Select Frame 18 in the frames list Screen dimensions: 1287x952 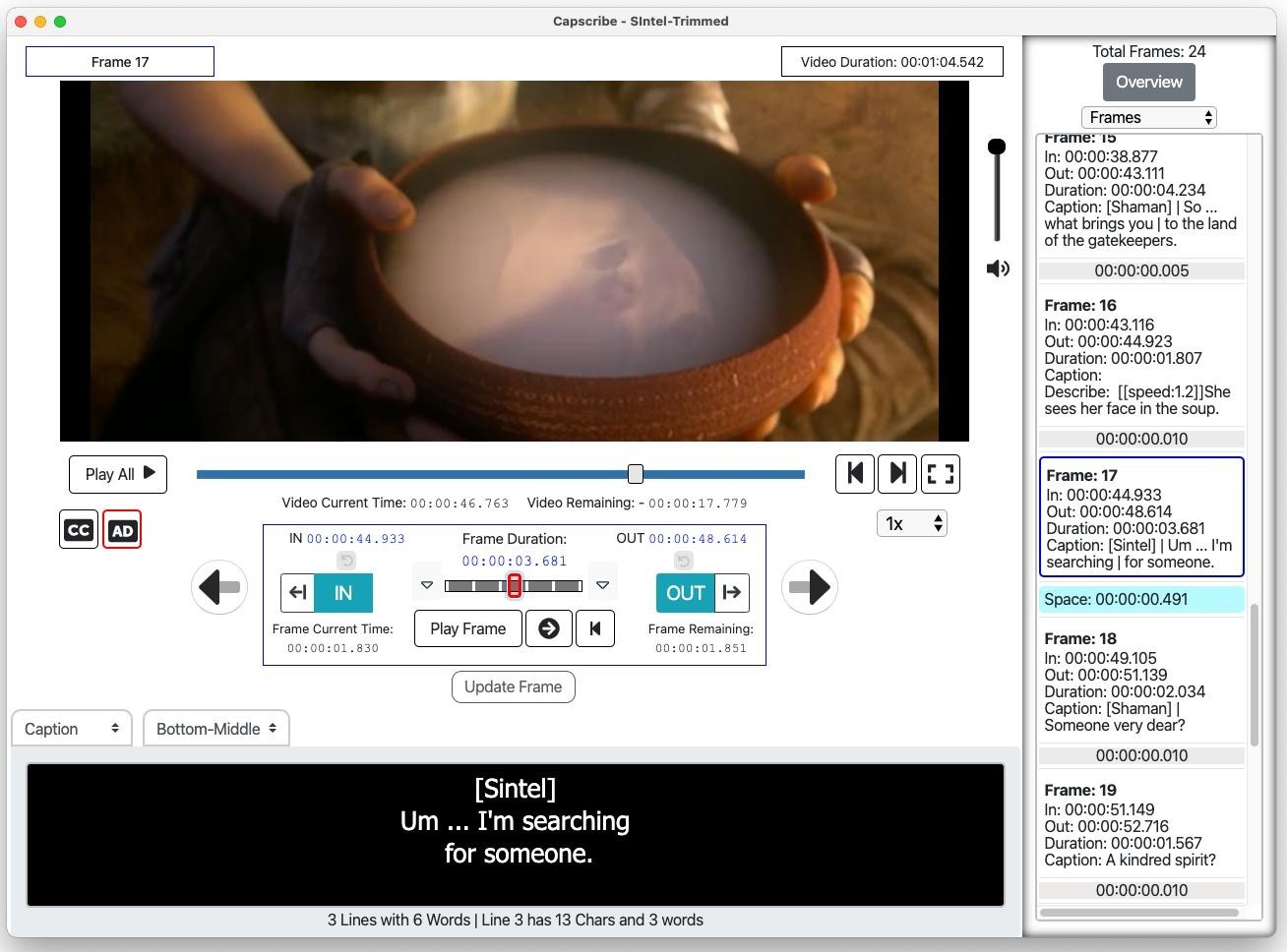point(1141,682)
